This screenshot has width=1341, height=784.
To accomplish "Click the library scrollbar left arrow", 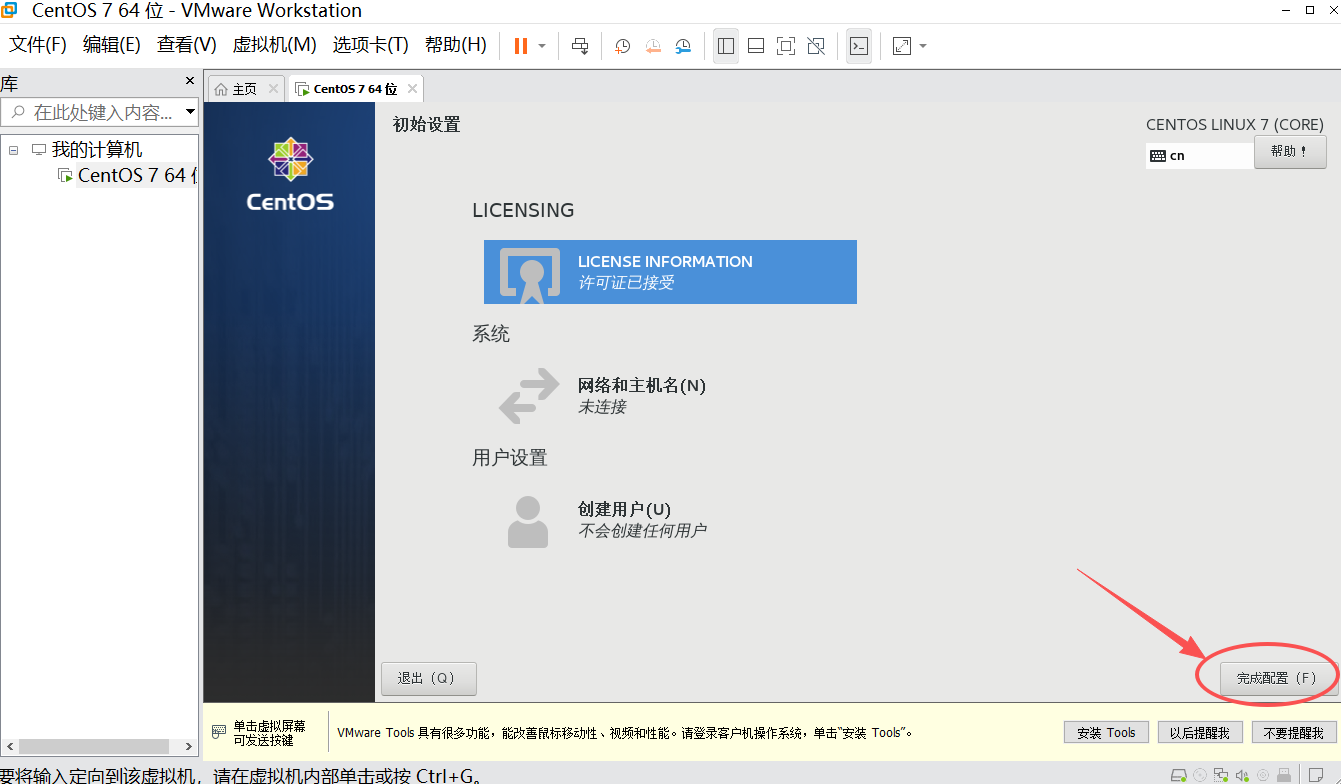I will [x=9, y=747].
